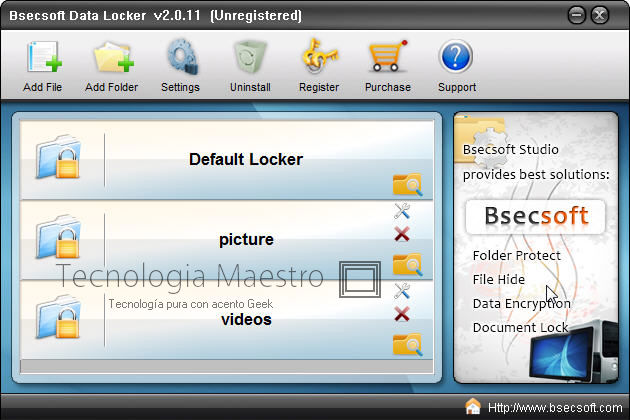Click the Purchase shopping cart icon
The height and width of the screenshot is (420, 630).
(x=388, y=56)
